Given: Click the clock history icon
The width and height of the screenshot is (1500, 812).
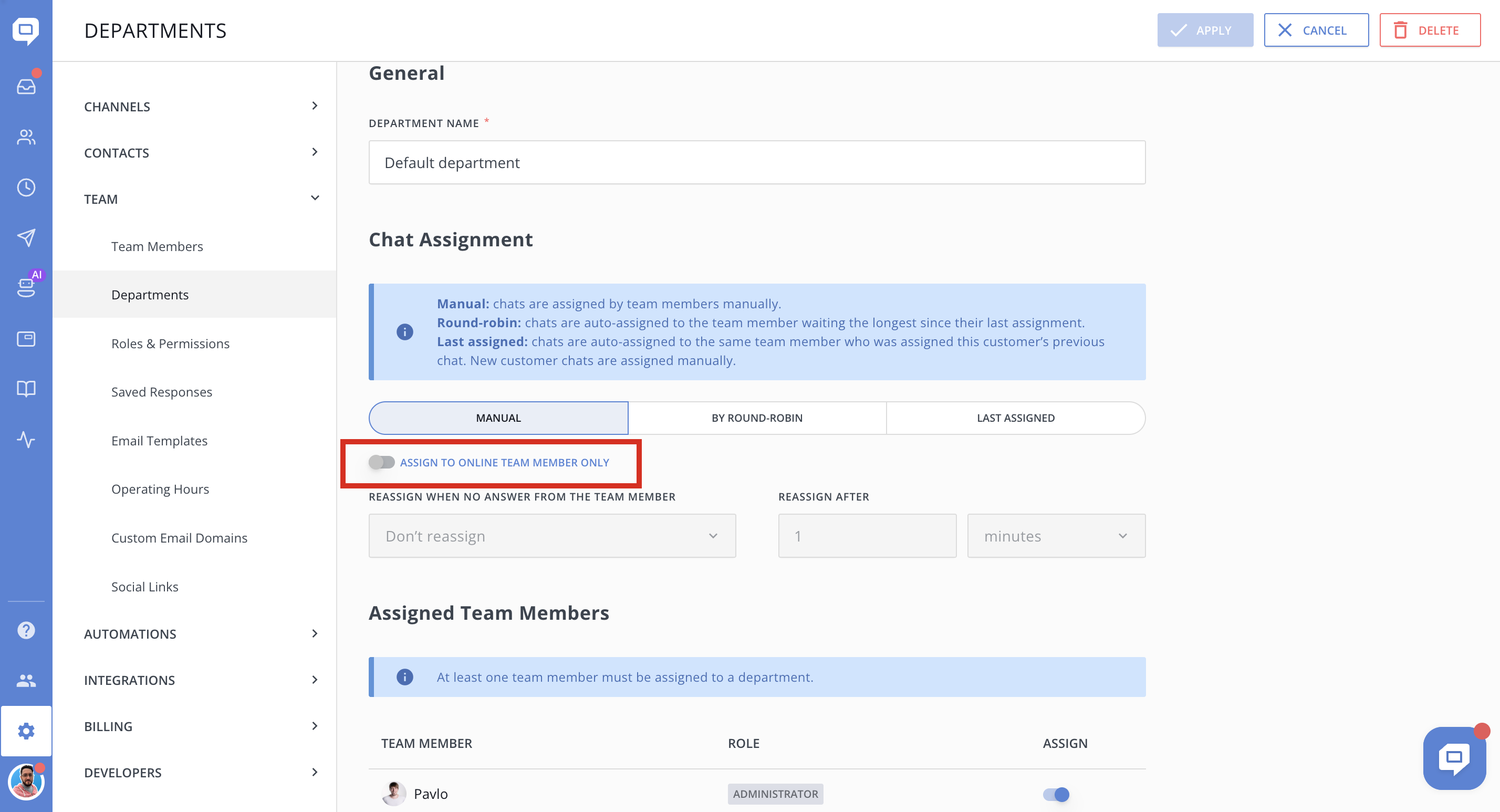Looking at the screenshot, I should pos(26,188).
